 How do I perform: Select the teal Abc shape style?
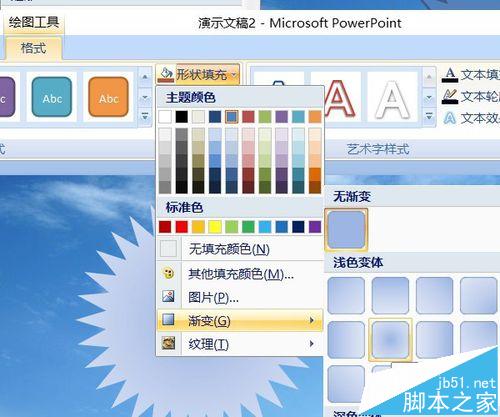52,97
